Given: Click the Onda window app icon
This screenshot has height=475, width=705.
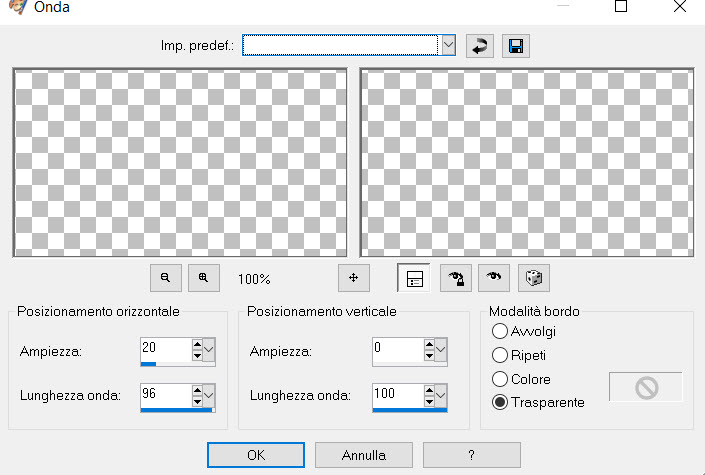Looking at the screenshot, I should click(18, 7).
